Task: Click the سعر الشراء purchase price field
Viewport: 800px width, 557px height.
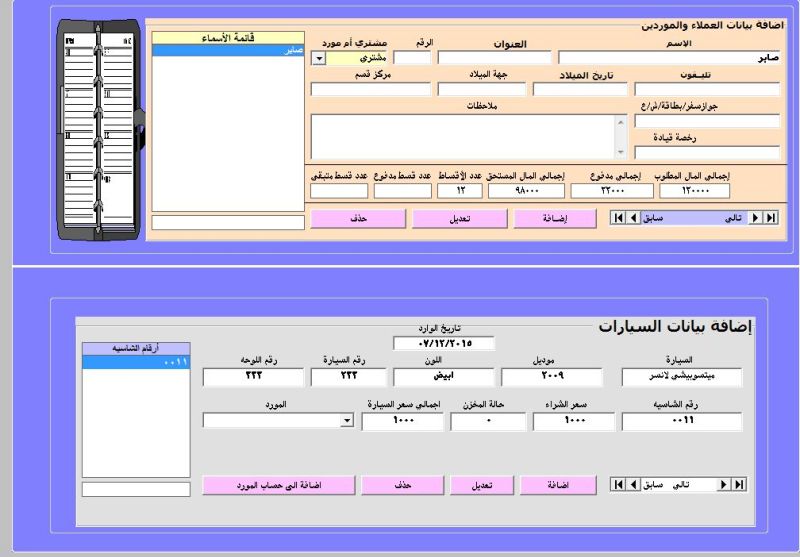Action: [574, 421]
